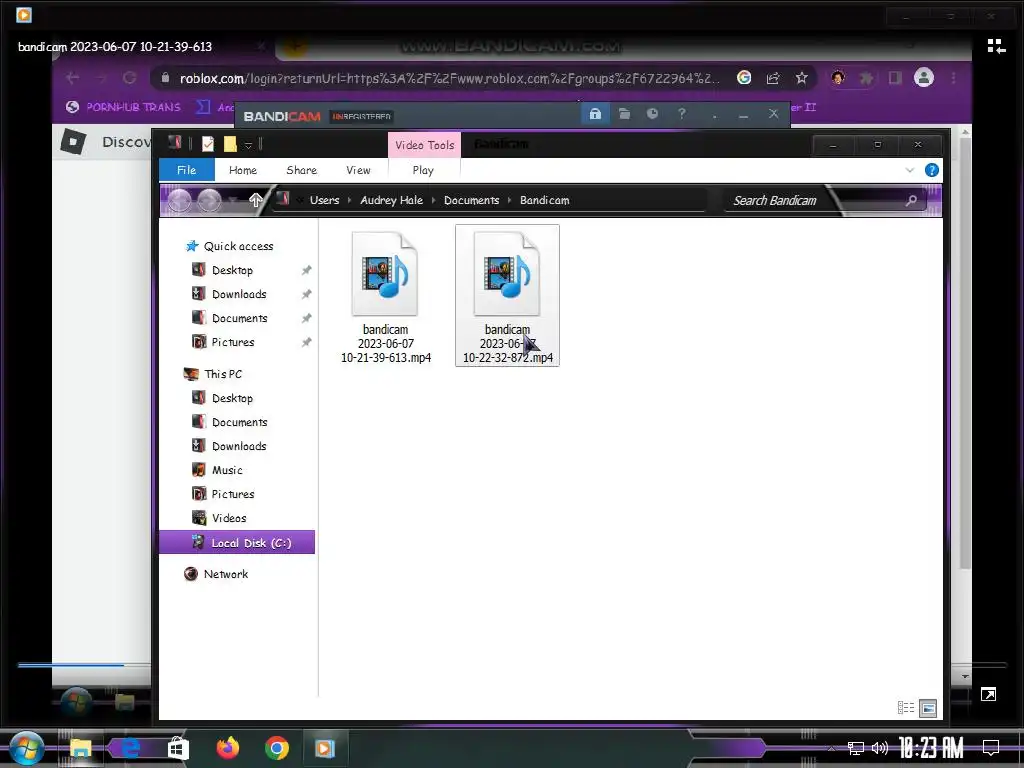Open volume speaker tray icon
This screenshot has width=1024, height=768.
pyautogui.click(x=880, y=748)
